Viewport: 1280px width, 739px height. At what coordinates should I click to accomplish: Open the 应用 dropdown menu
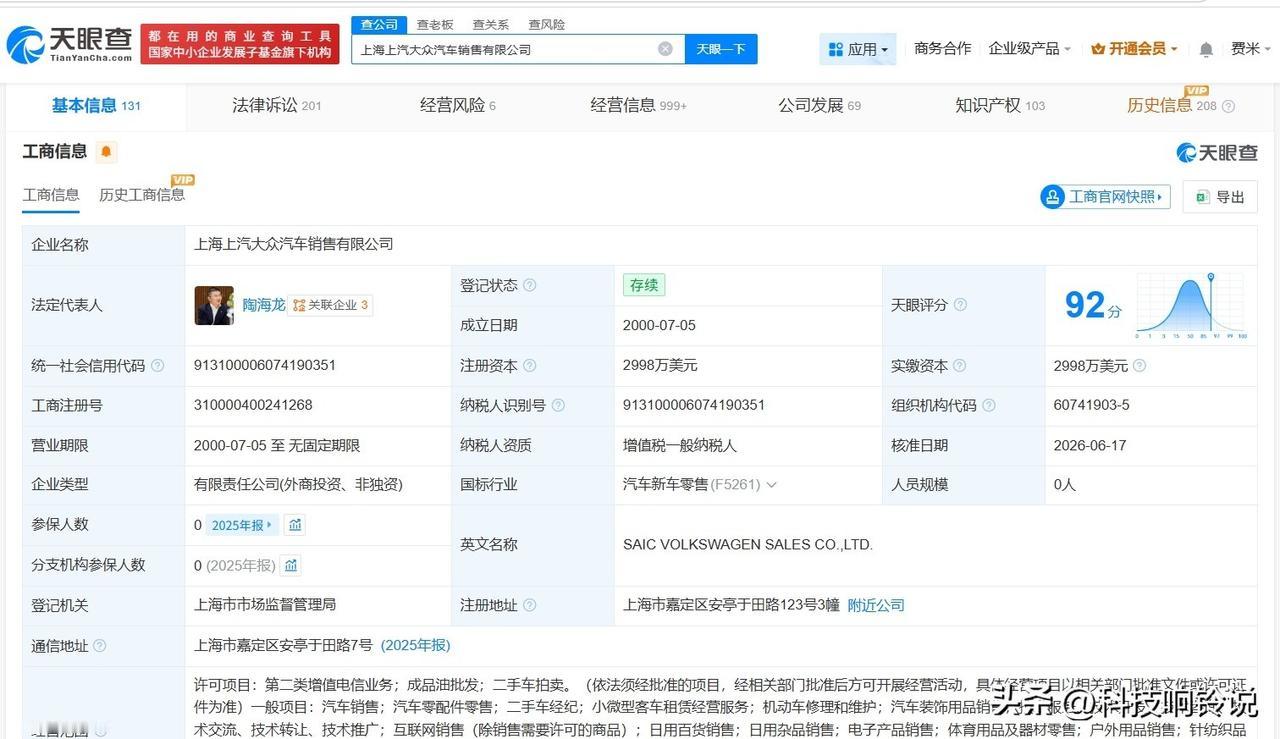[859, 49]
